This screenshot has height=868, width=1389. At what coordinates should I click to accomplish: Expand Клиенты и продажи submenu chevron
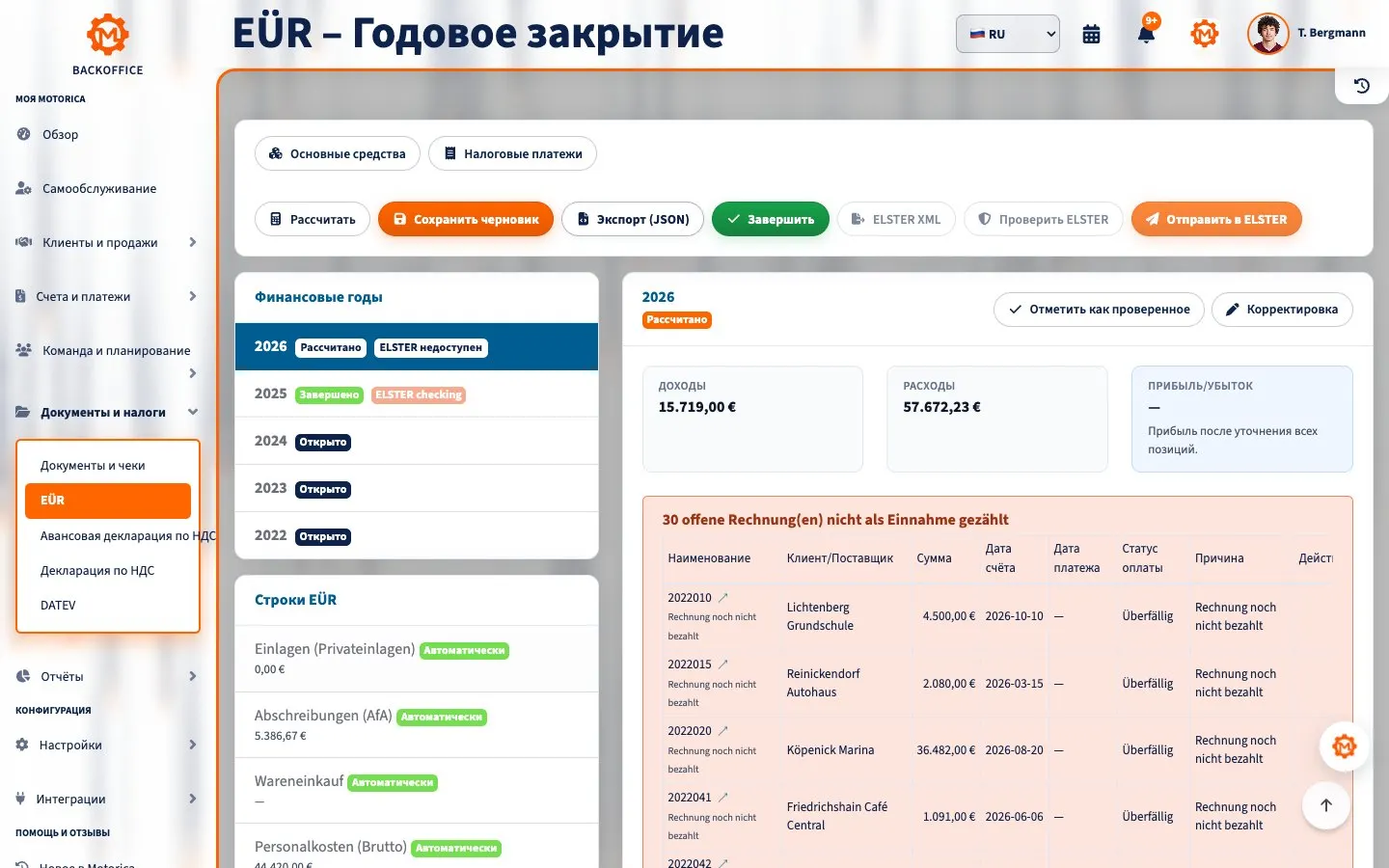pos(193,242)
